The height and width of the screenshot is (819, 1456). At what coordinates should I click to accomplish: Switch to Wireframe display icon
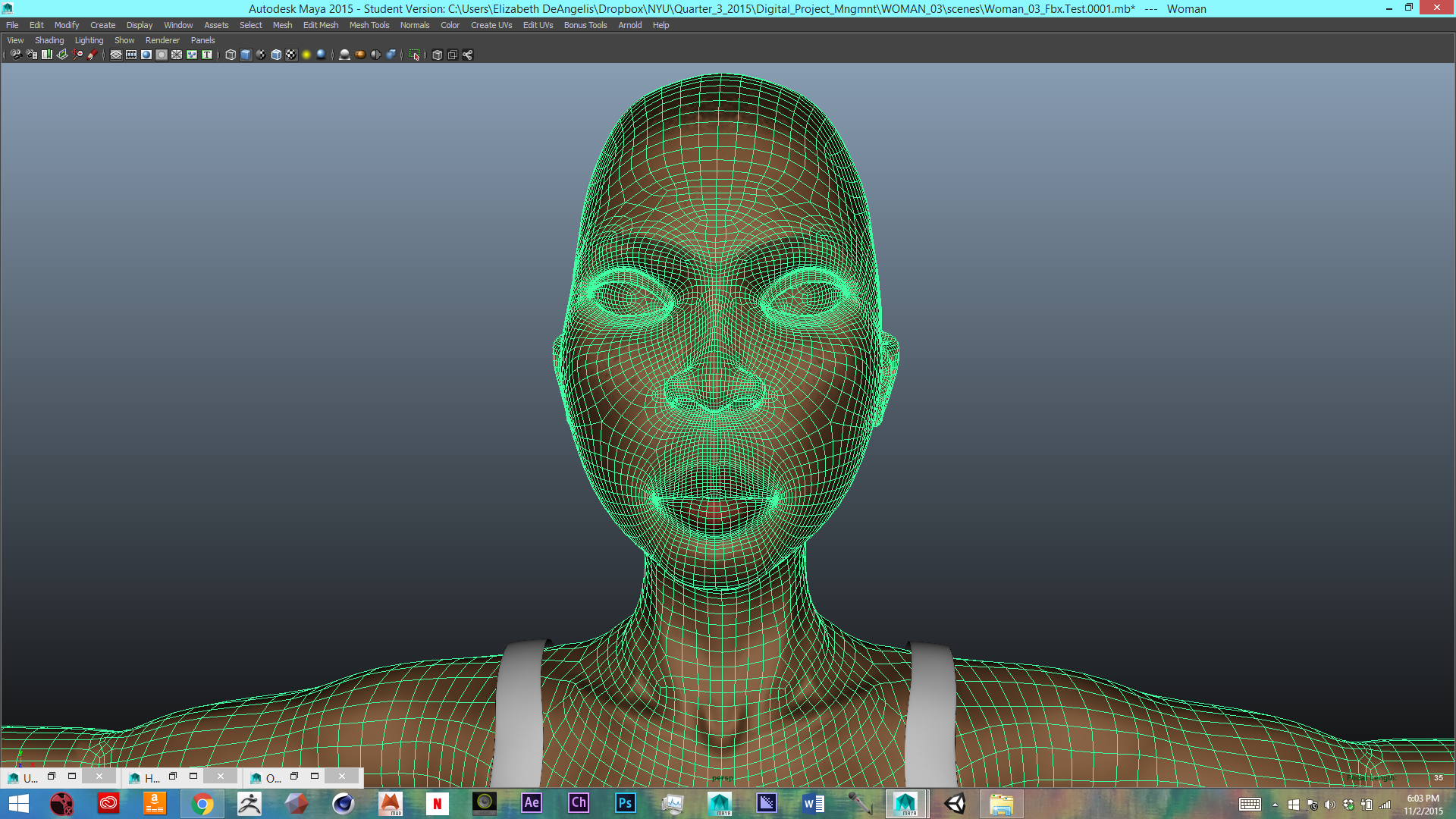[231, 55]
